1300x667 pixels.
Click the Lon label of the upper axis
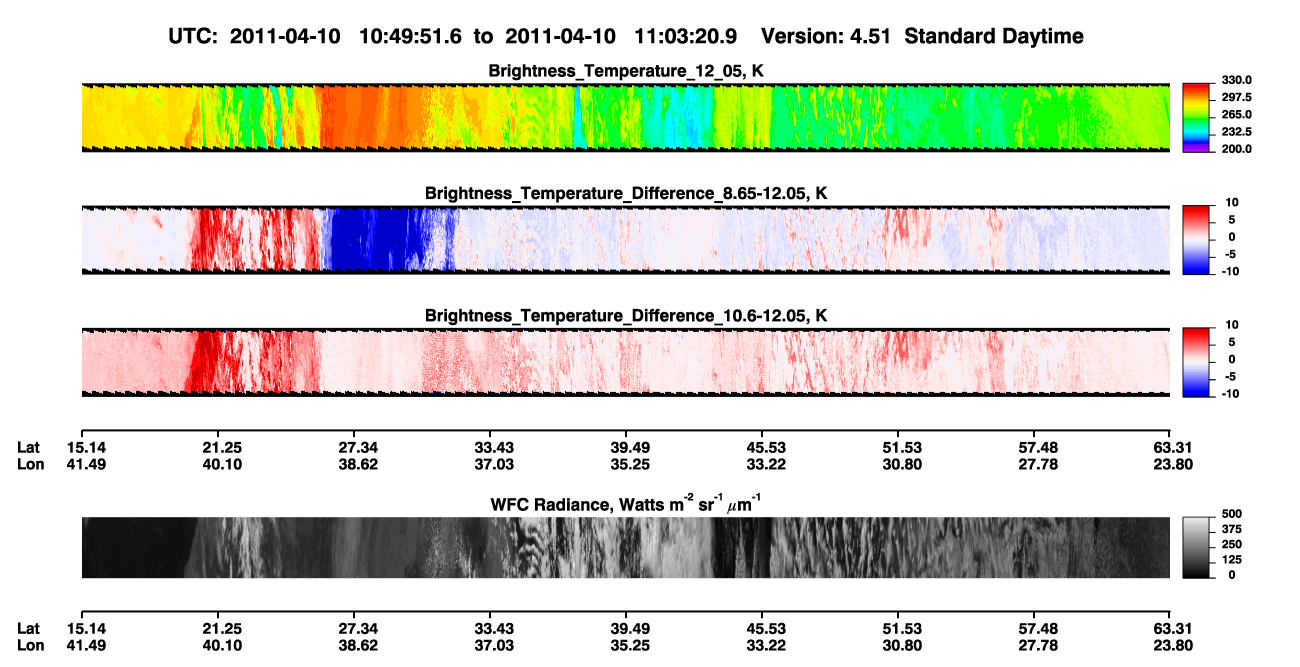(x=30, y=464)
